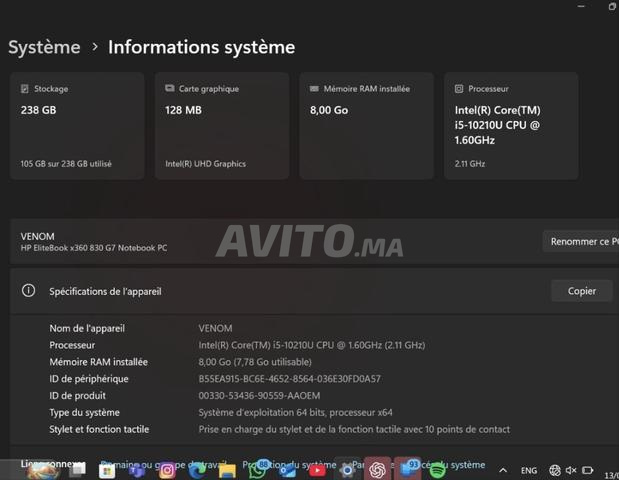Collapse the Spécifications de l'appareil section header

point(314,291)
